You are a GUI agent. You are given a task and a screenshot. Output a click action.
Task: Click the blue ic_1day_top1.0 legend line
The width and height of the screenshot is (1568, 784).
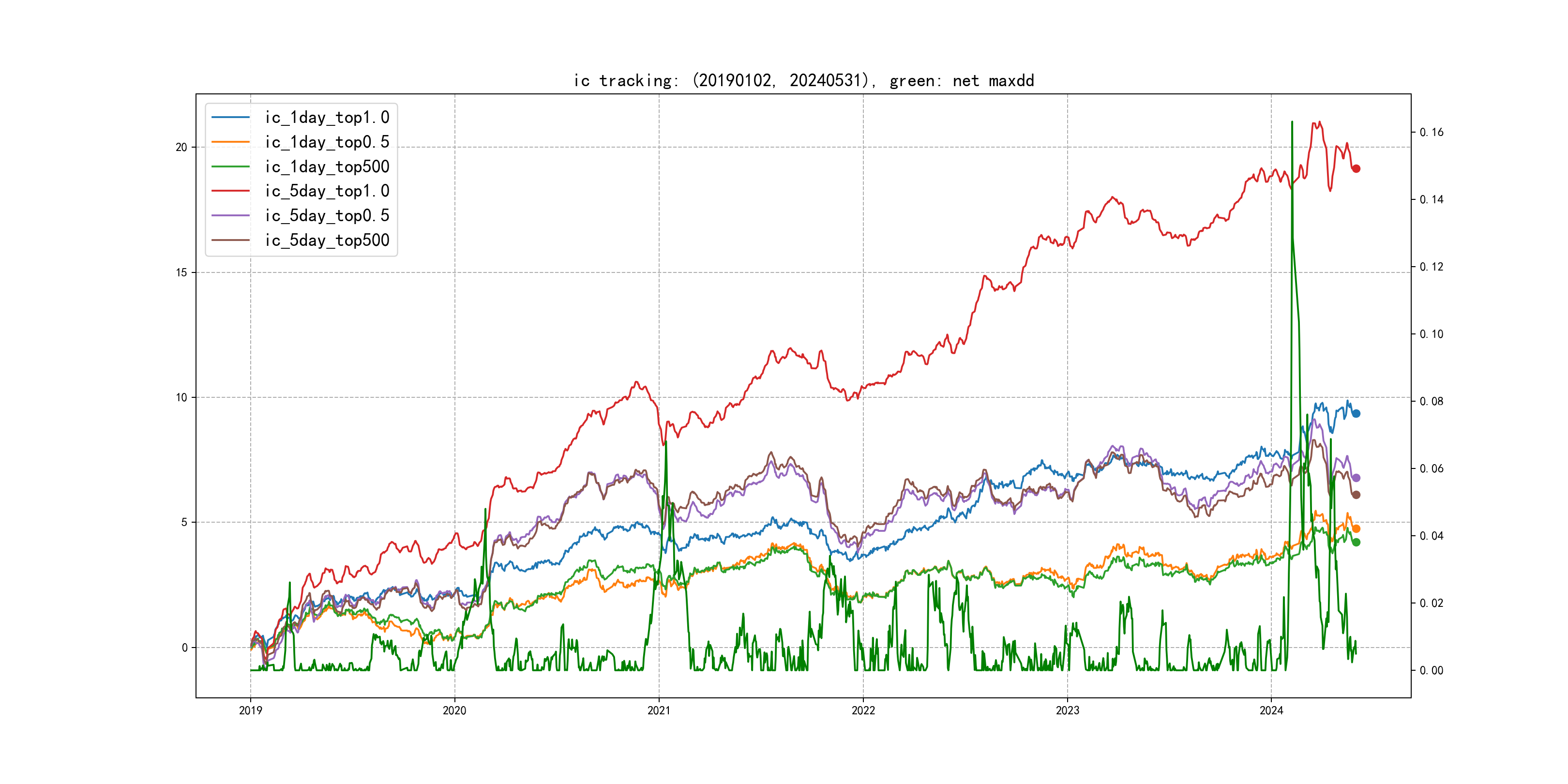[x=230, y=117]
